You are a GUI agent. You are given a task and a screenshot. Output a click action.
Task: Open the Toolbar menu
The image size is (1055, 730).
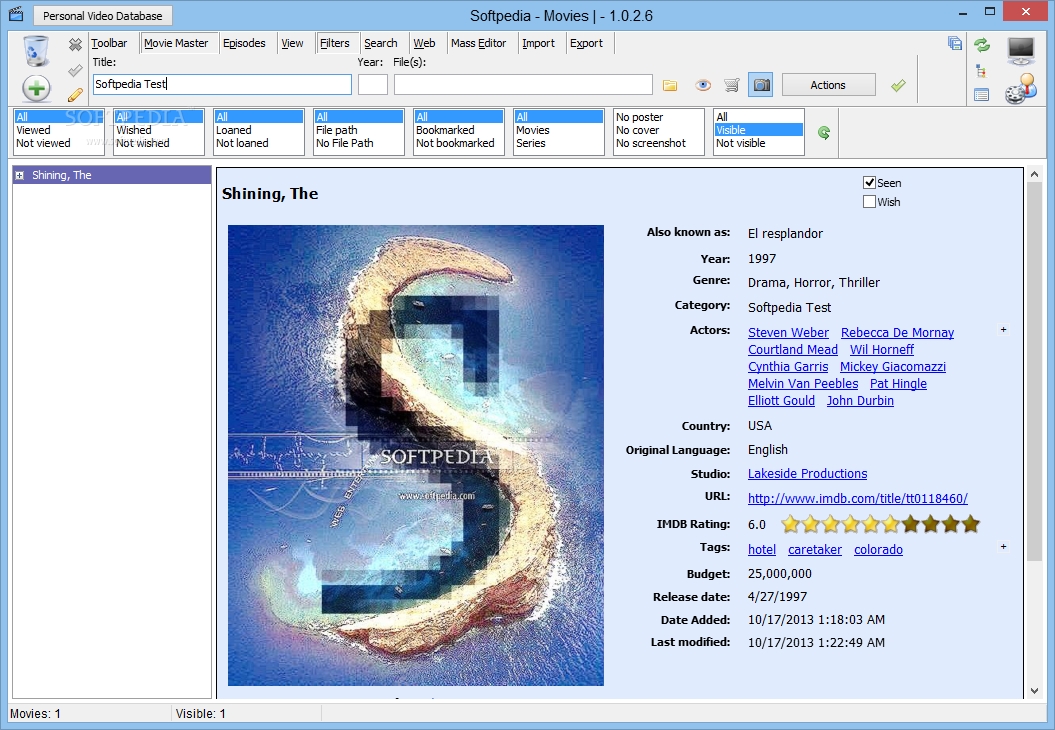(109, 43)
